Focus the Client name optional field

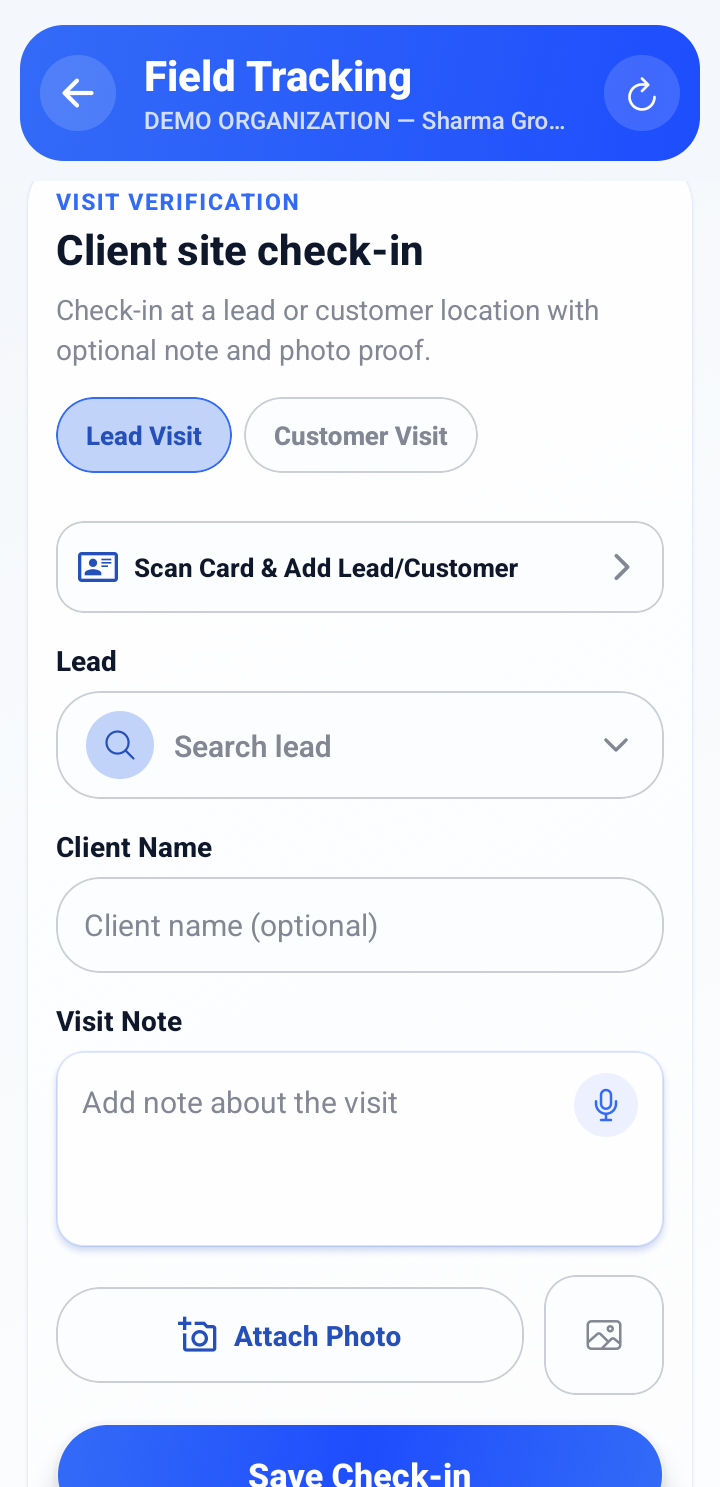pyautogui.click(x=360, y=925)
